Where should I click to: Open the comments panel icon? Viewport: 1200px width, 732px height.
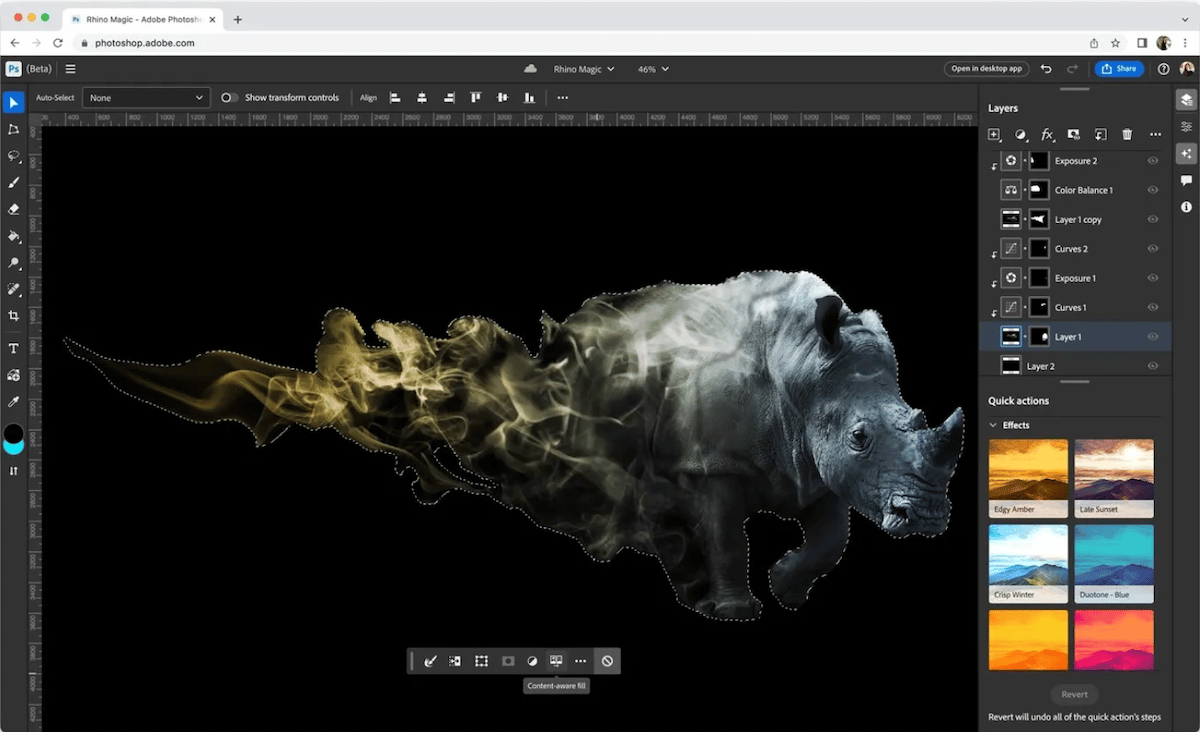pyautogui.click(x=1186, y=181)
